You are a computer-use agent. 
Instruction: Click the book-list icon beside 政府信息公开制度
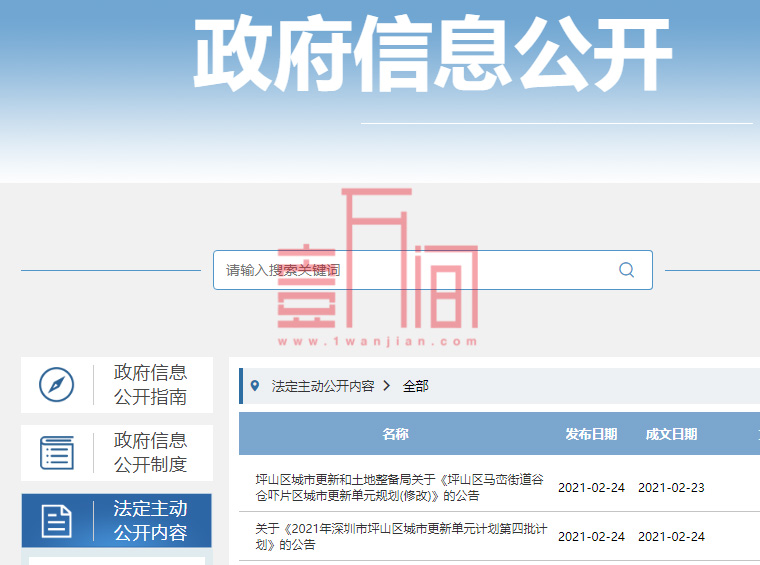pos(57,453)
